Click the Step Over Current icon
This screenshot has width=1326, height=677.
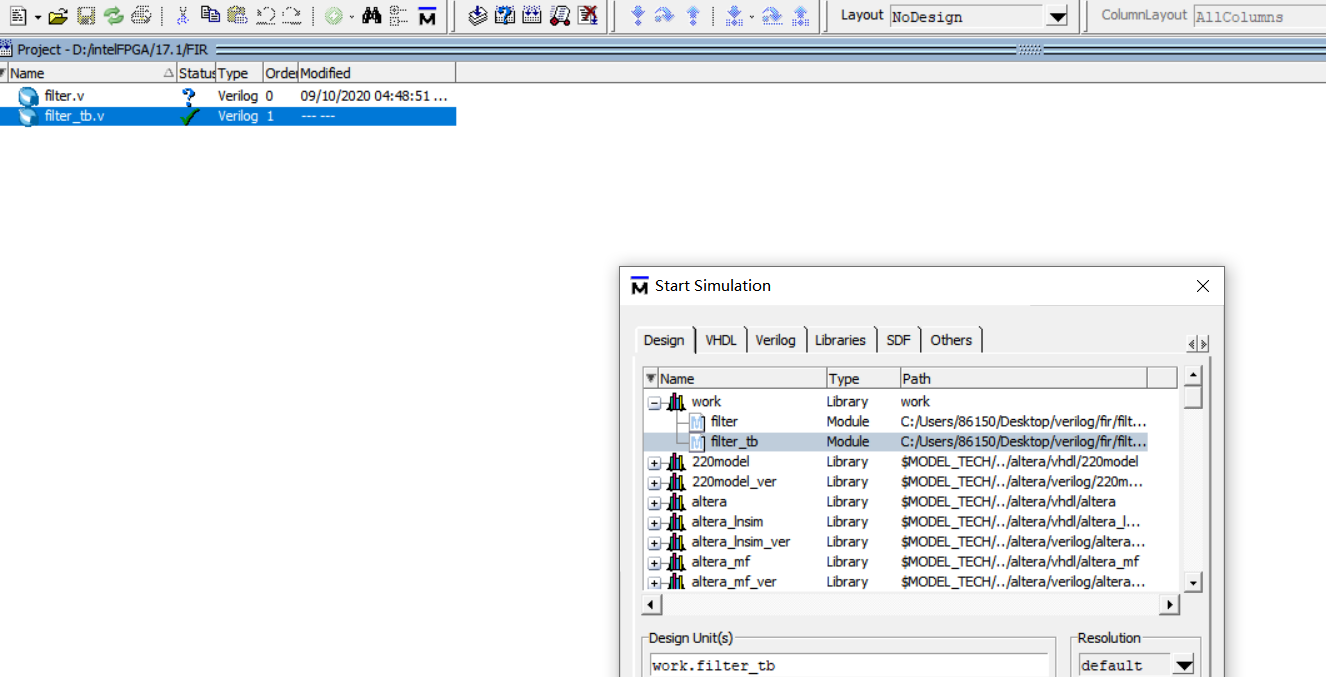pos(772,16)
